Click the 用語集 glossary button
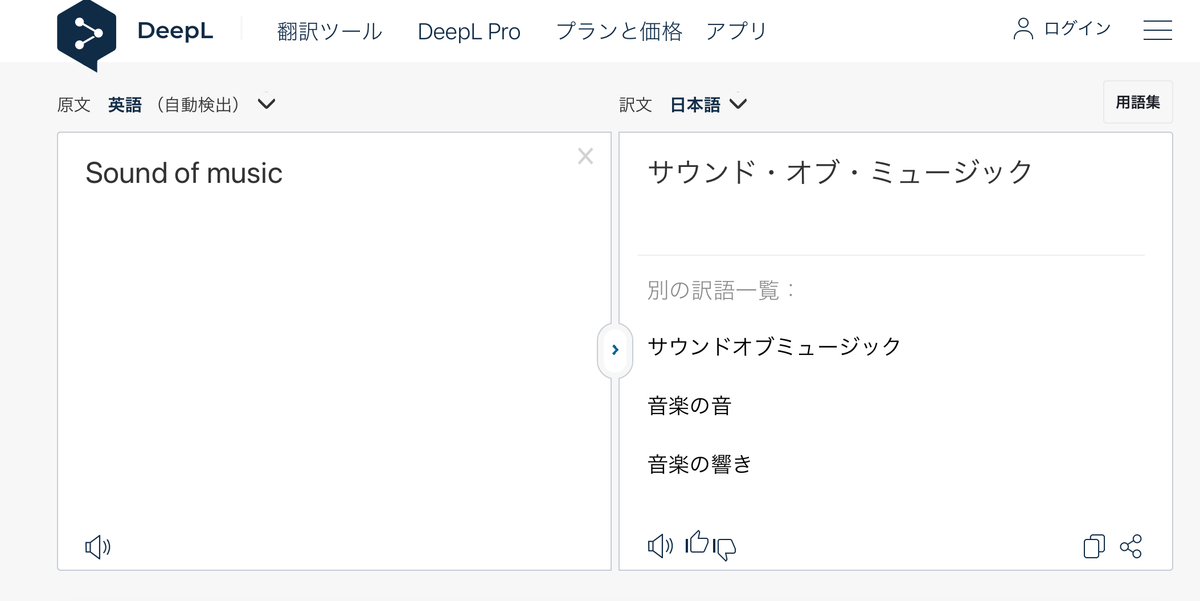 [x=1137, y=103]
